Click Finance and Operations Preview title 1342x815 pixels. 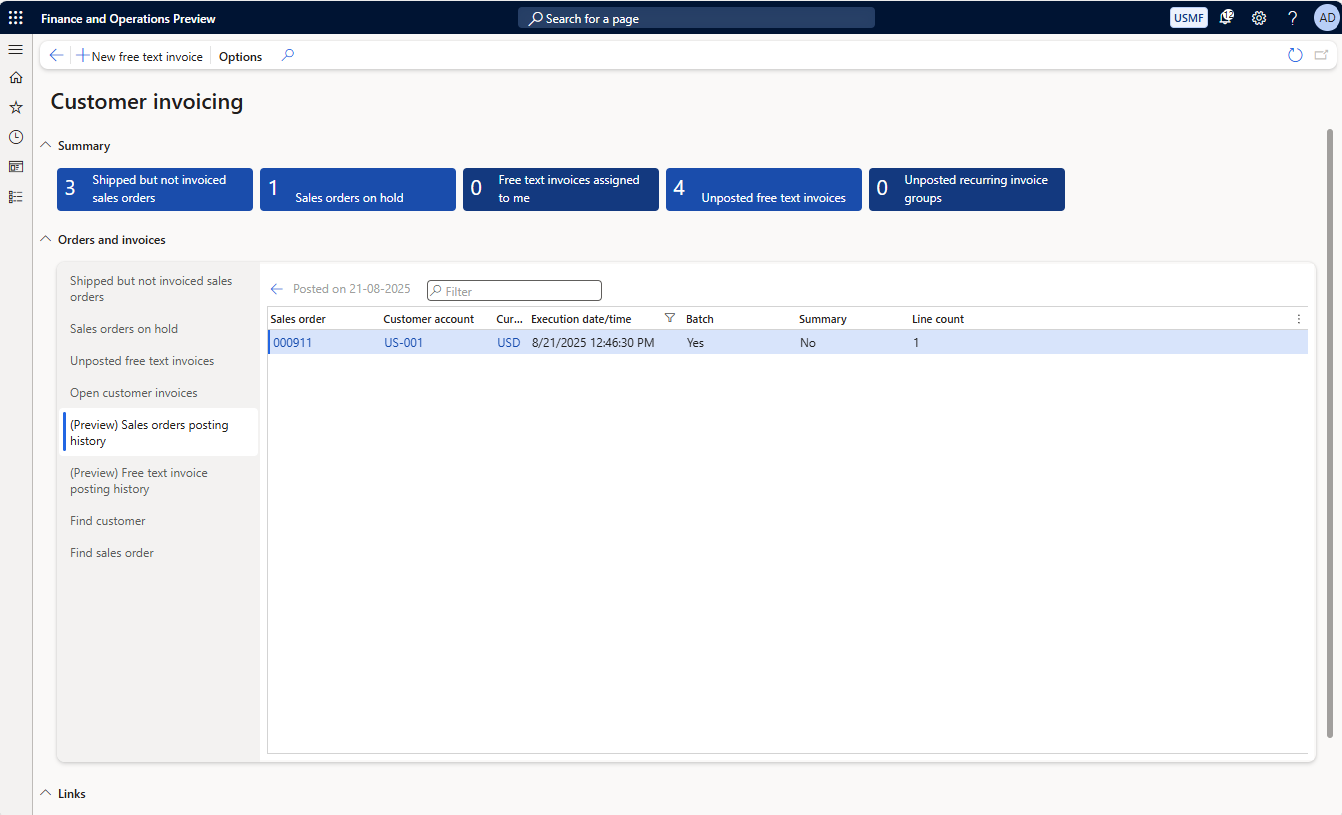(128, 18)
